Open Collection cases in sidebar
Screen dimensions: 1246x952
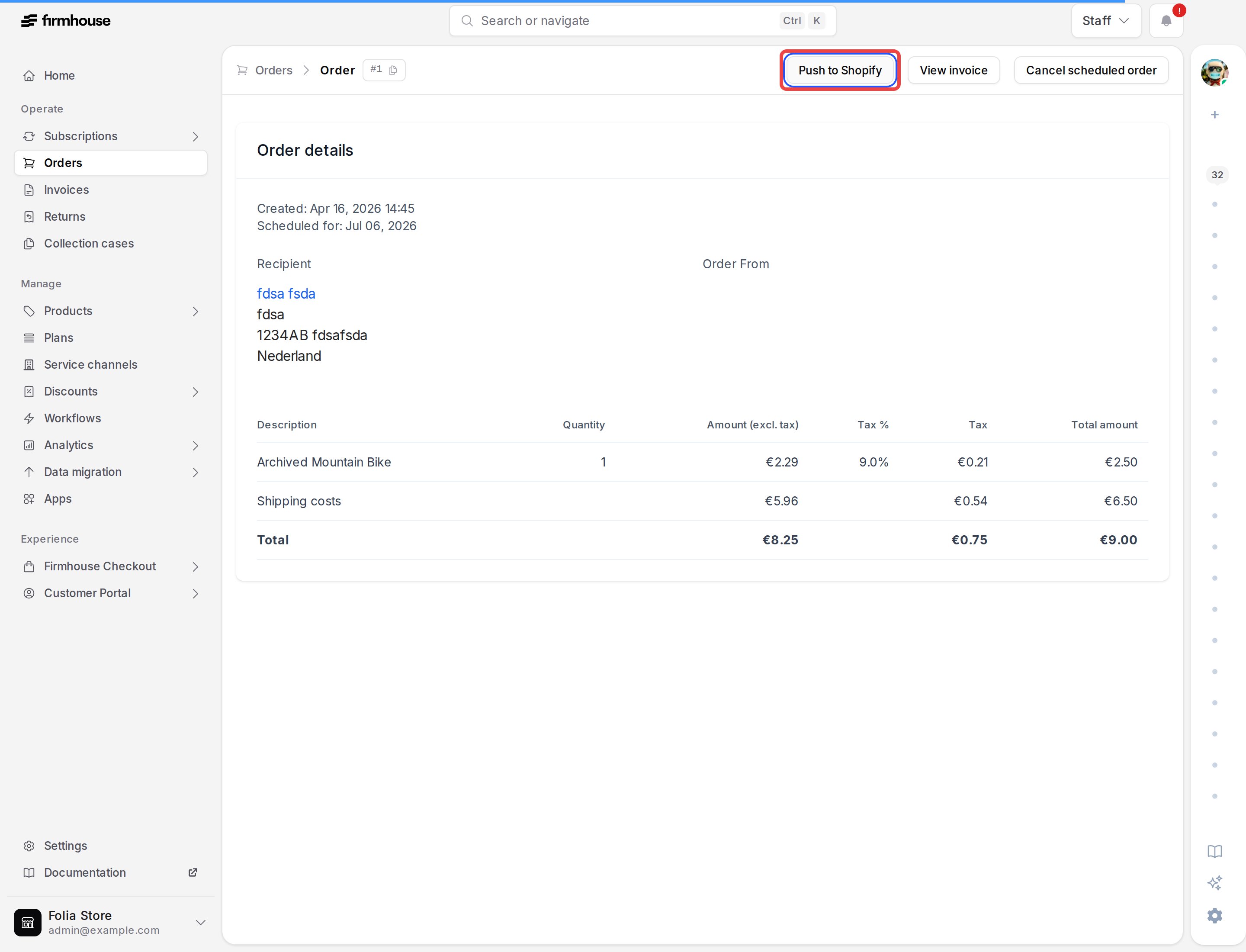(x=110, y=243)
